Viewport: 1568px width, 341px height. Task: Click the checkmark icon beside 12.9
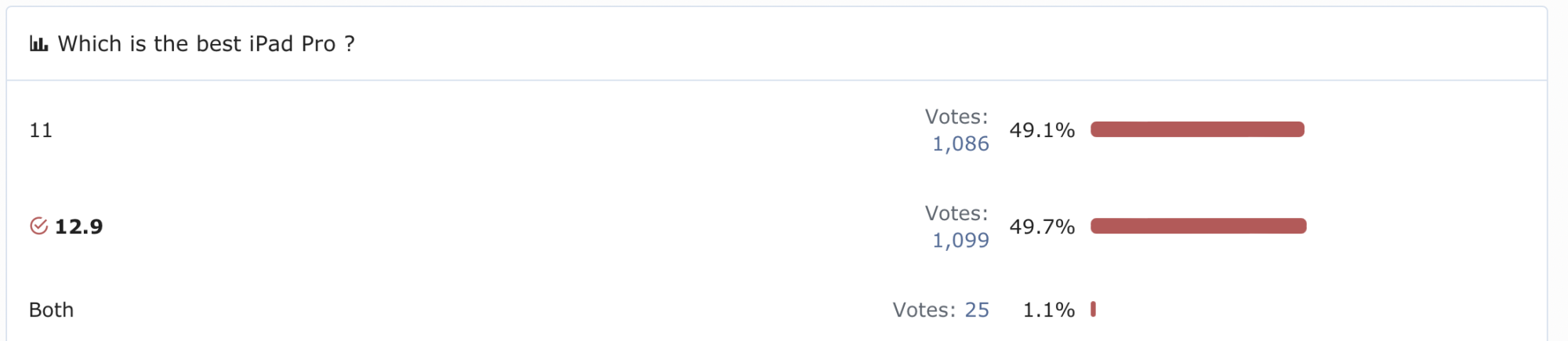coord(38,227)
